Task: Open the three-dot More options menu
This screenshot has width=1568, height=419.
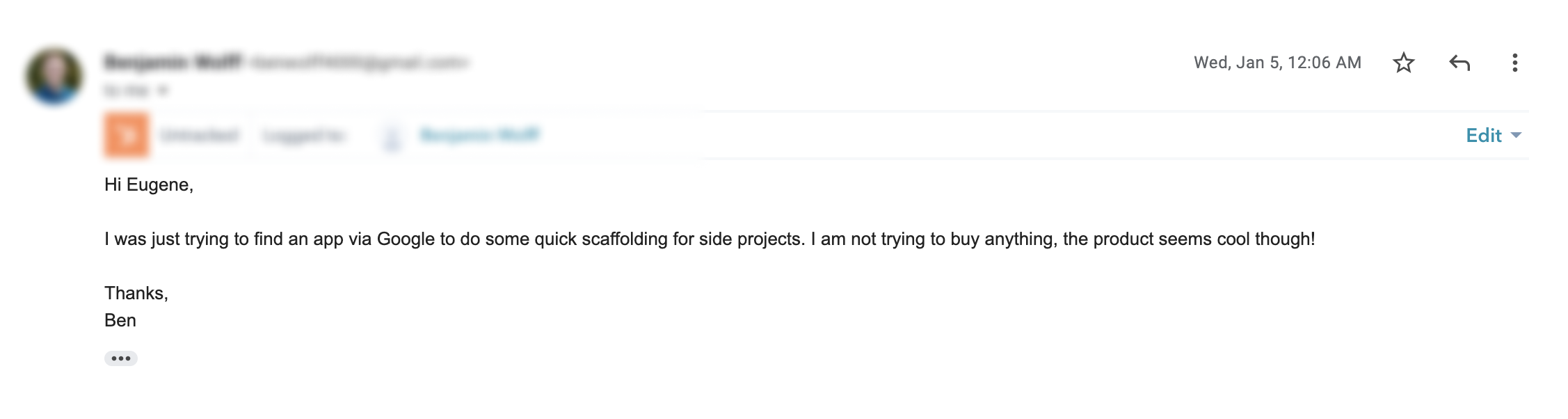Action: coord(1514,63)
